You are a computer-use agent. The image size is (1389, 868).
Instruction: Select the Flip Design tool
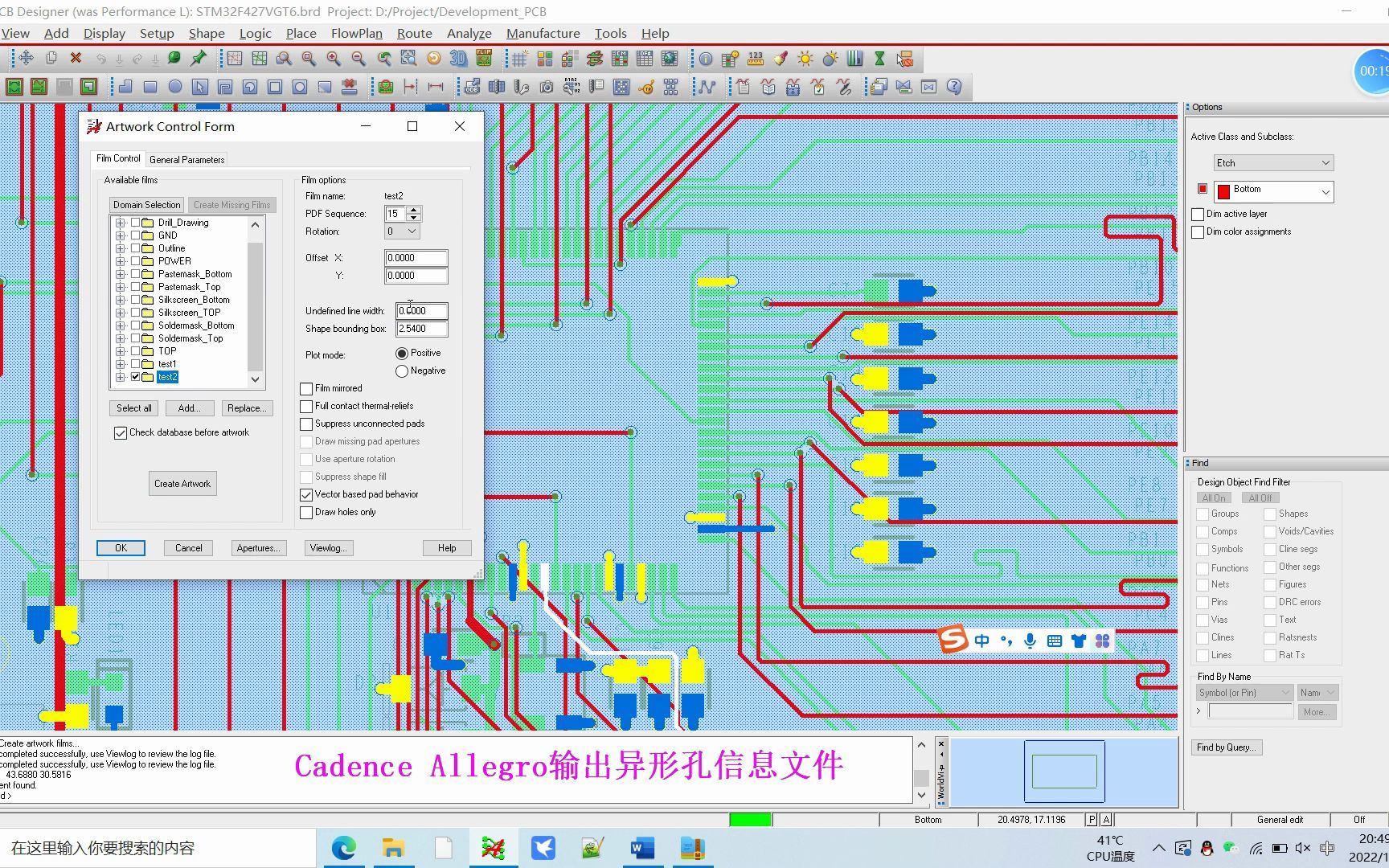[x=484, y=59]
